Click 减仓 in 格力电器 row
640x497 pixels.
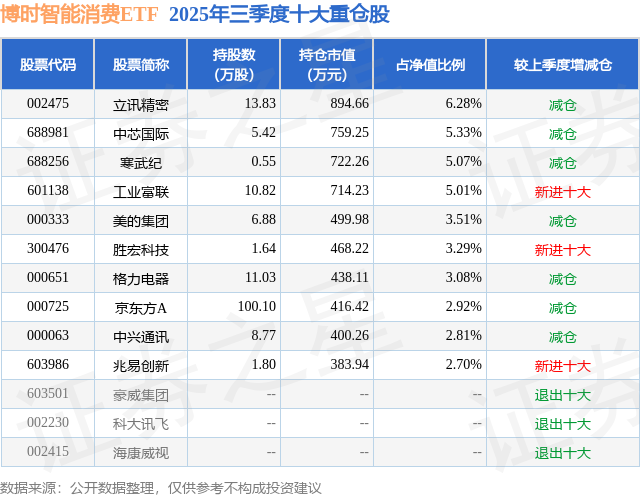pyautogui.click(x=563, y=279)
